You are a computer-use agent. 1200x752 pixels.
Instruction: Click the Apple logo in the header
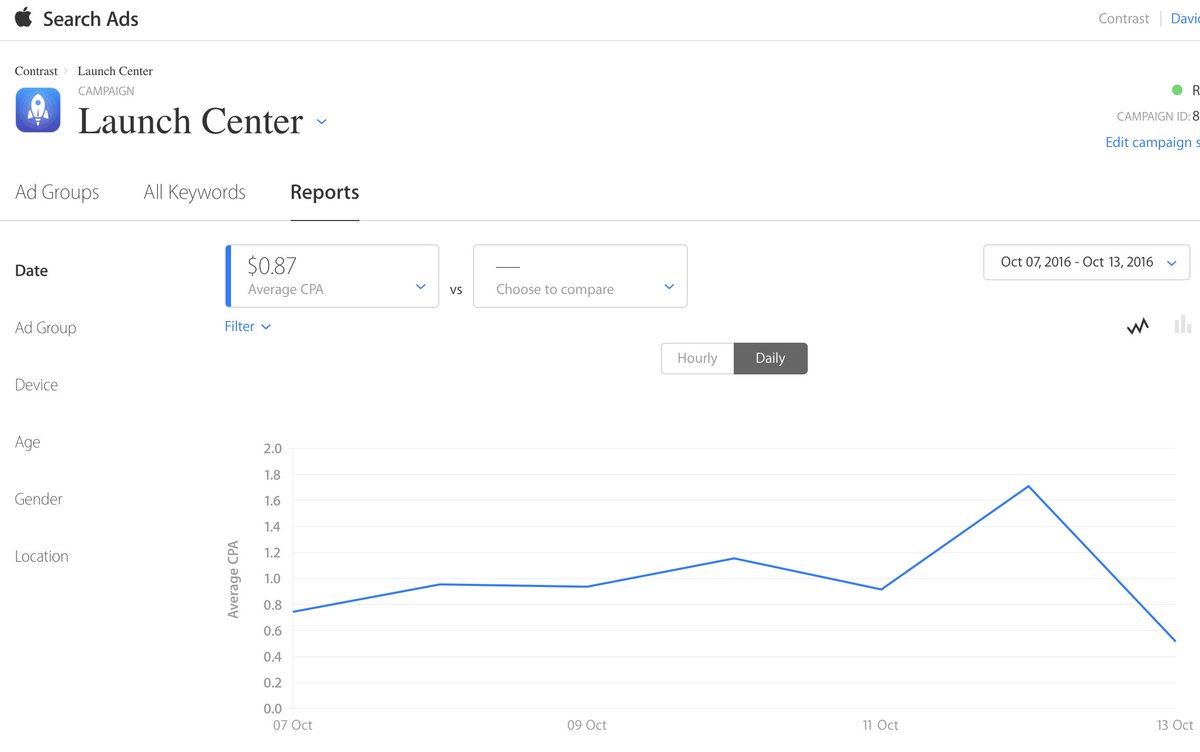point(23,18)
